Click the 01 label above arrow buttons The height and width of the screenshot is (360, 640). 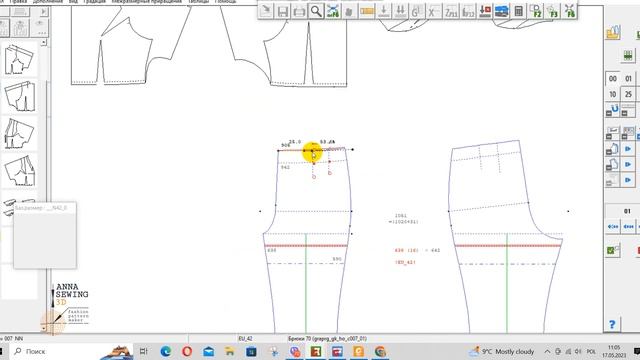[627, 211]
